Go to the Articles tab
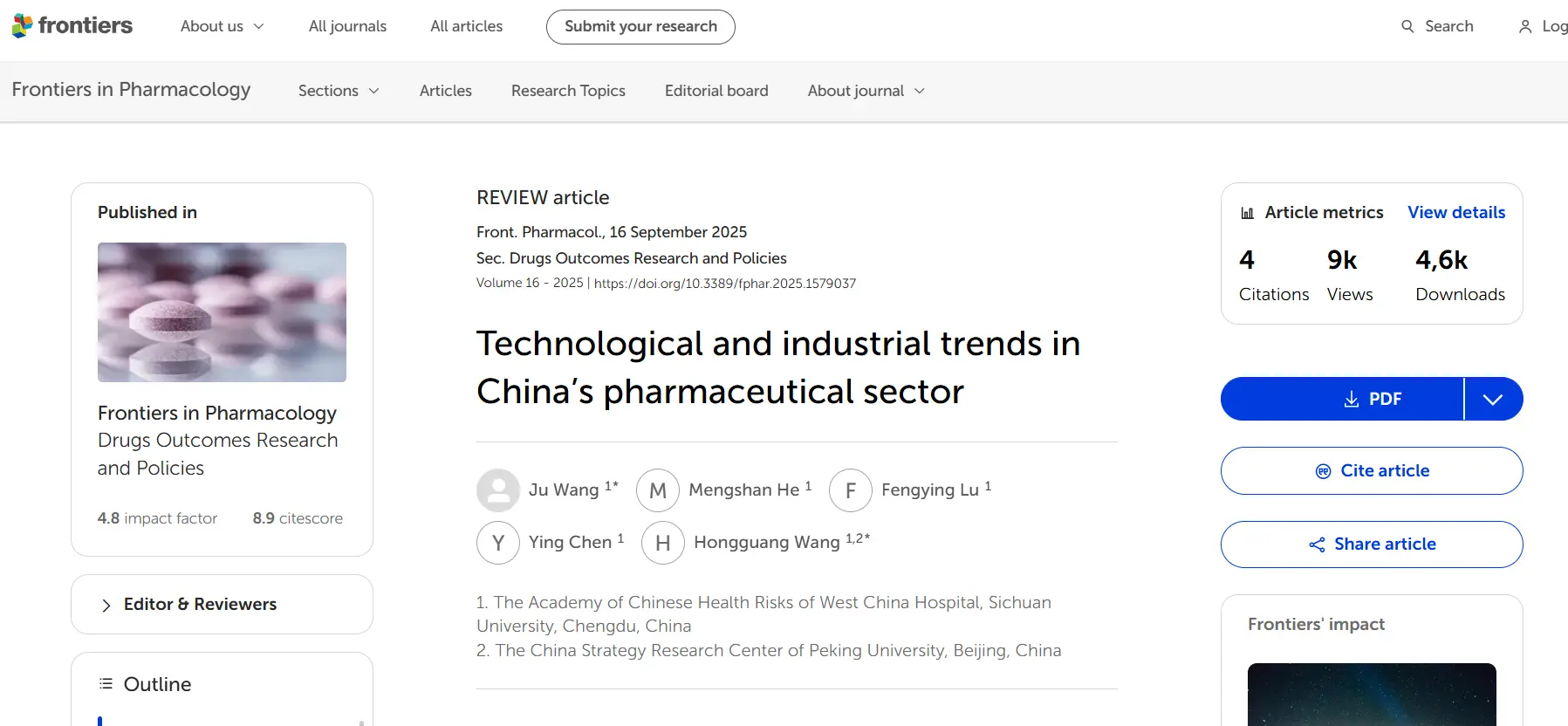Screen dimensions: 1568x726 tap(446, 91)
